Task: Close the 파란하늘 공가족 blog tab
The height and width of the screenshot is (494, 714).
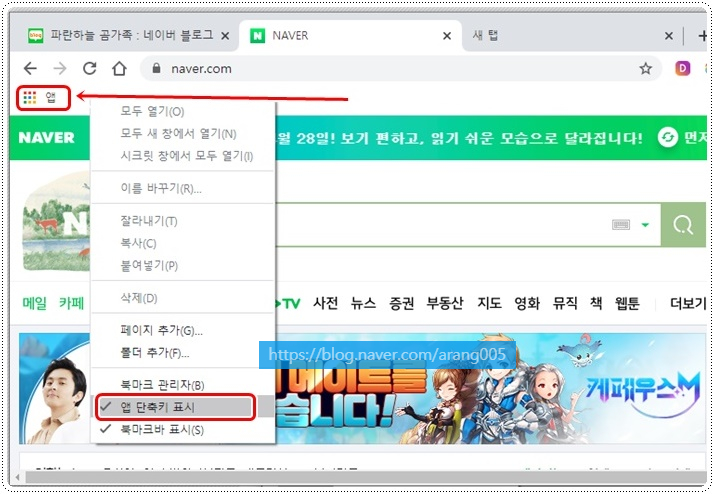Action: pyautogui.click(x=225, y=36)
